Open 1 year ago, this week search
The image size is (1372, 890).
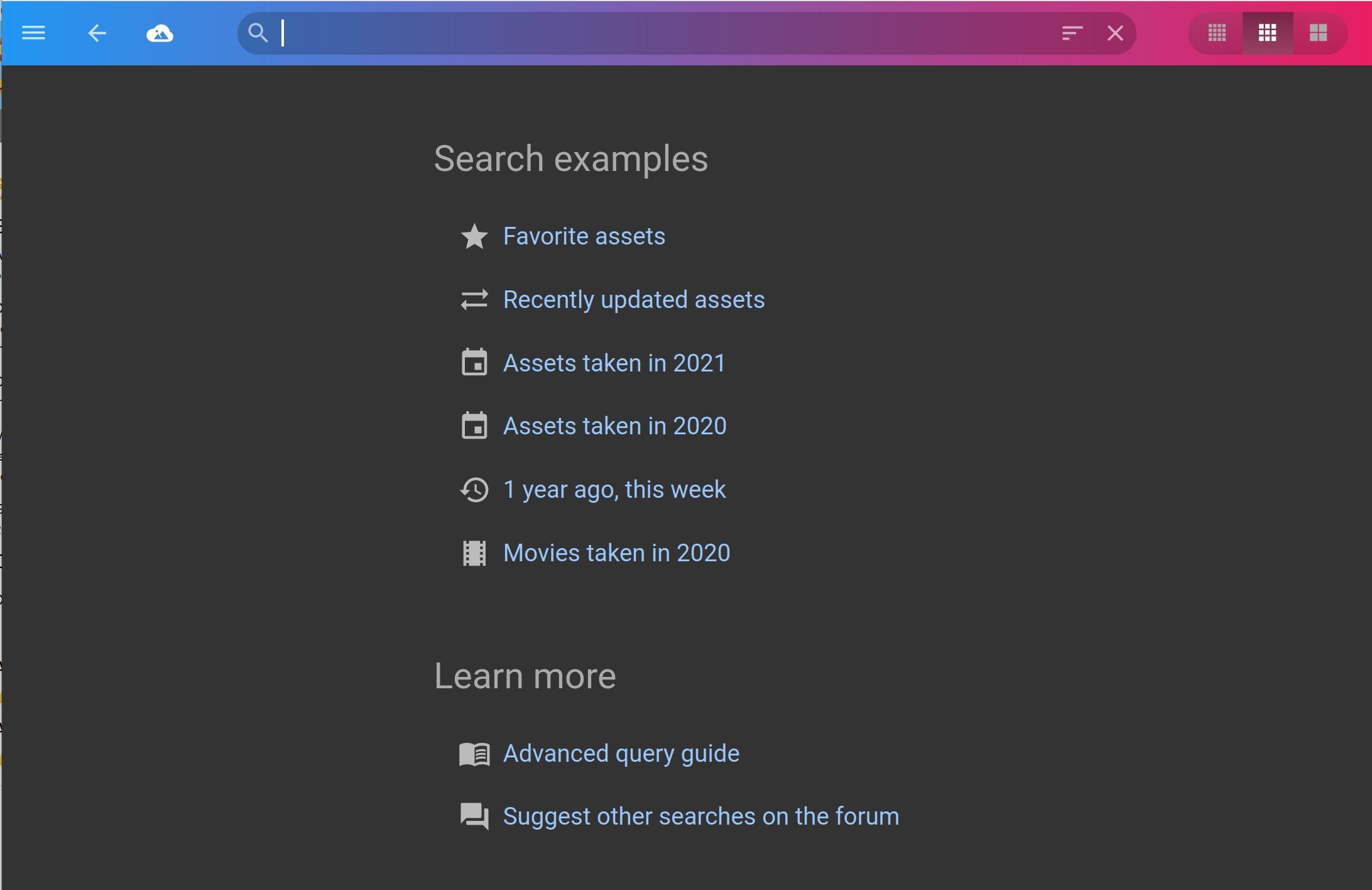(614, 490)
